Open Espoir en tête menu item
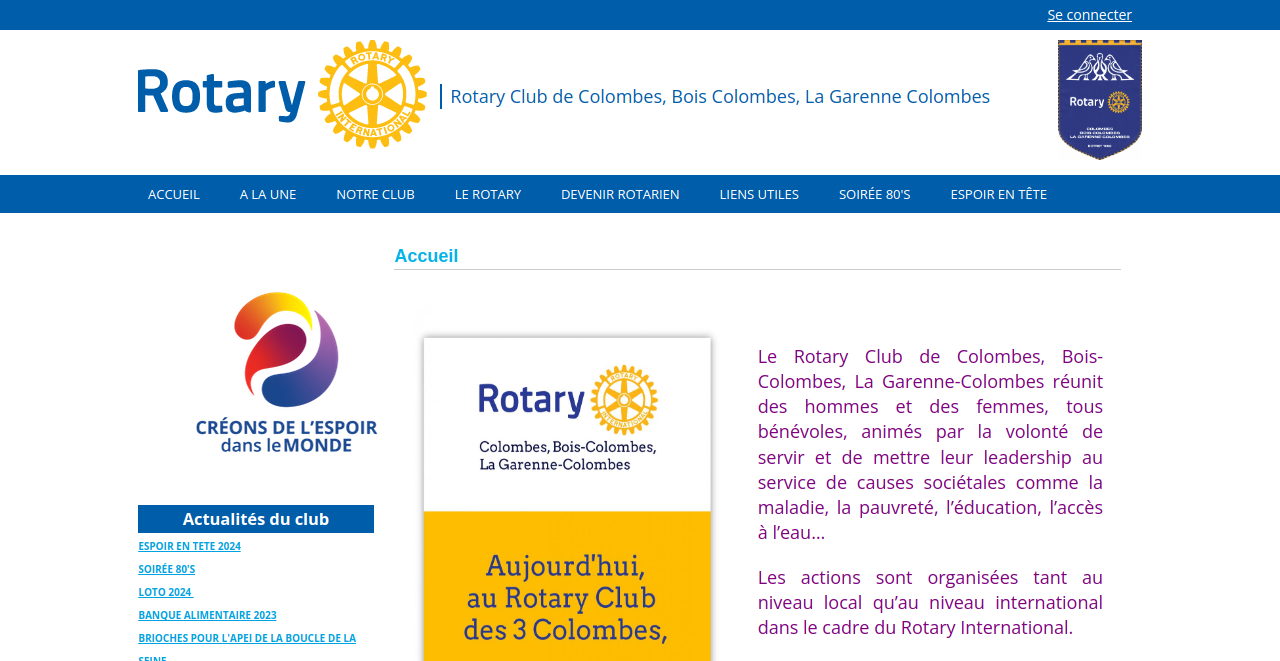Screen dimensions: 1280x661 pos(999,194)
